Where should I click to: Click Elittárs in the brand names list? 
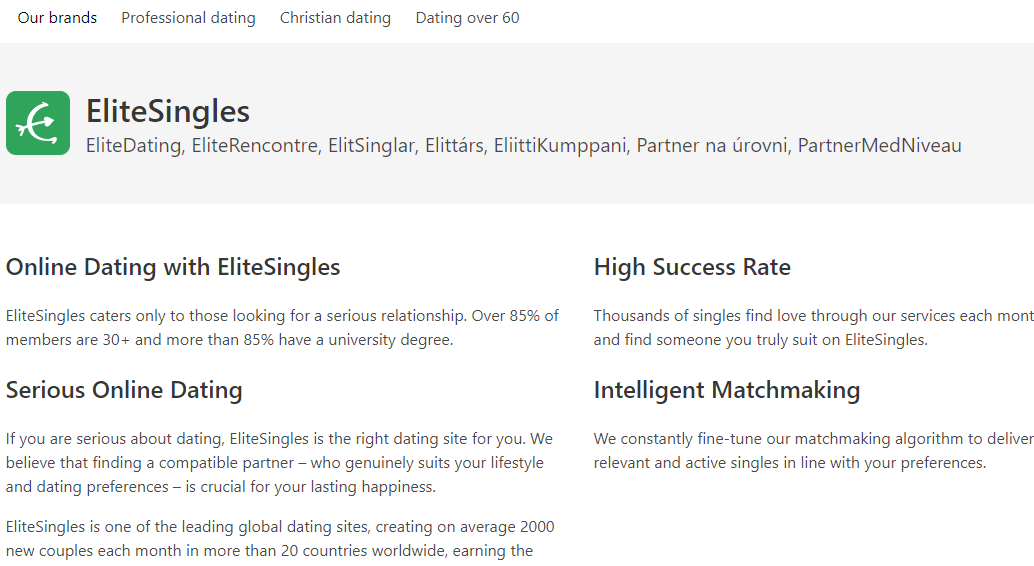[x=454, y=146]
